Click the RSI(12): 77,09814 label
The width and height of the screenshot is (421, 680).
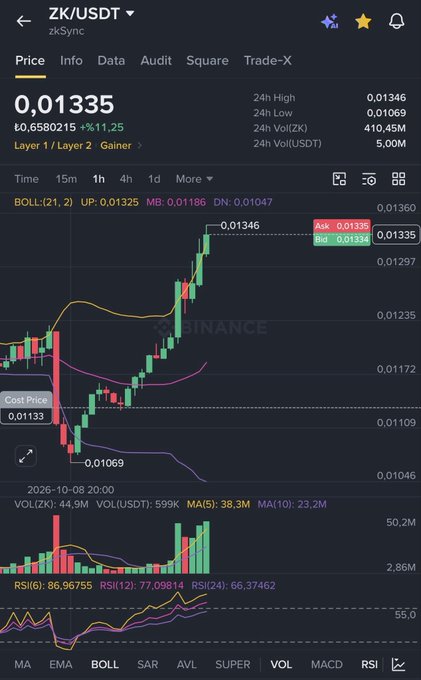(142, 585)
